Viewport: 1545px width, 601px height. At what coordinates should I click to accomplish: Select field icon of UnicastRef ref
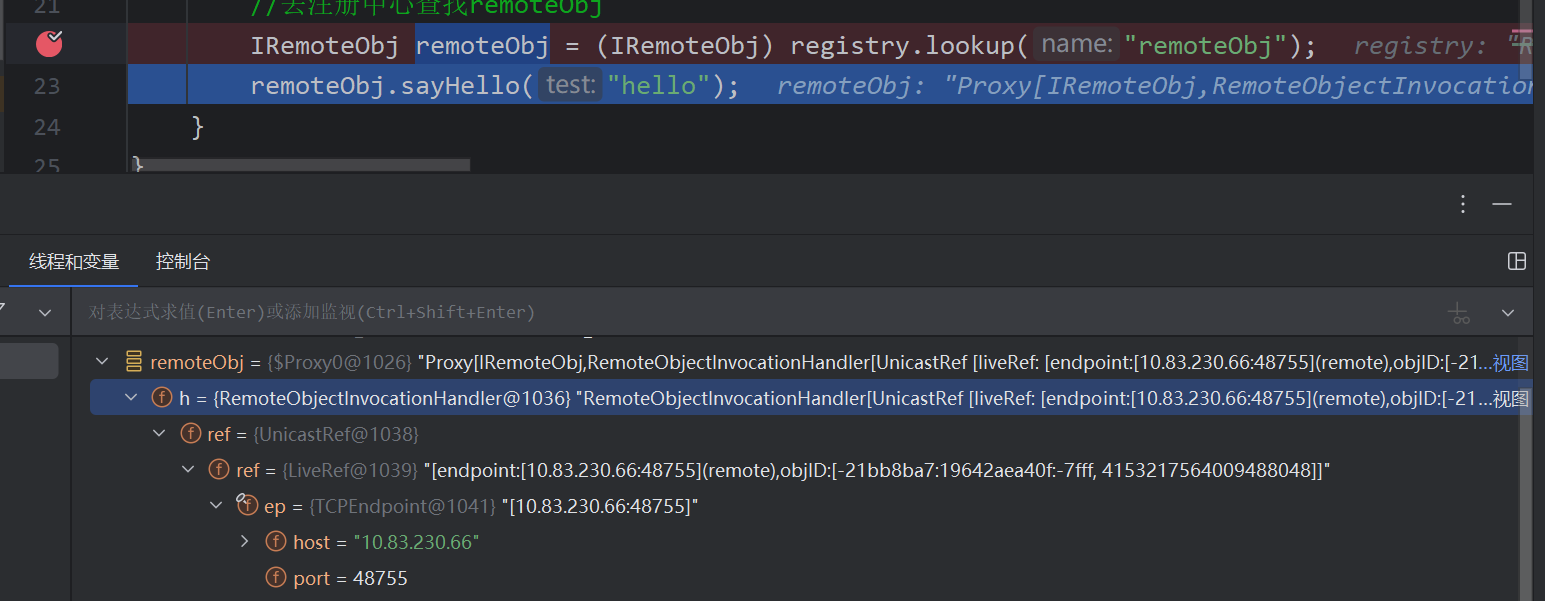pyautogui.click(x=190, y=434)
